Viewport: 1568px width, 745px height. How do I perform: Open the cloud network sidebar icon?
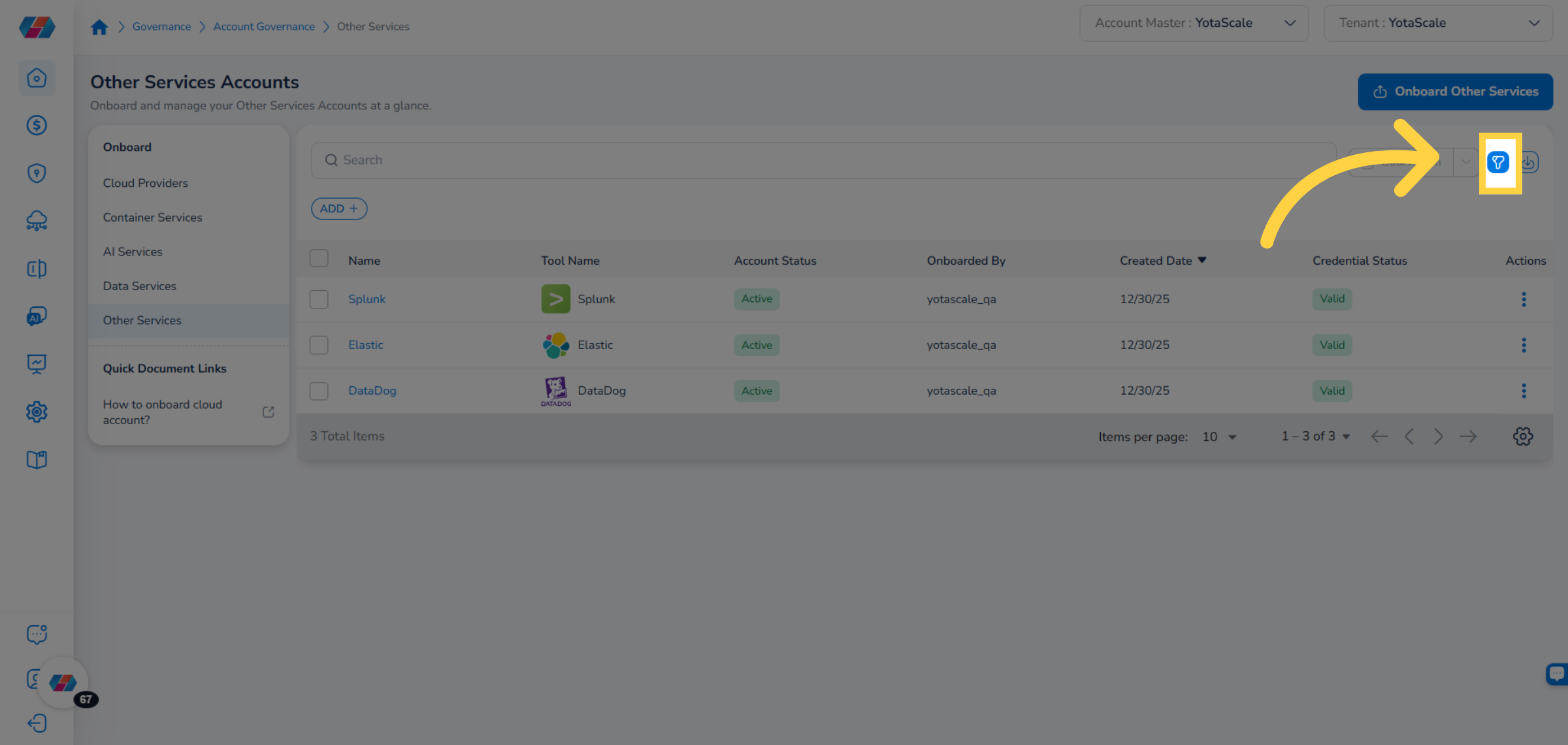click(x=37, y=221)
